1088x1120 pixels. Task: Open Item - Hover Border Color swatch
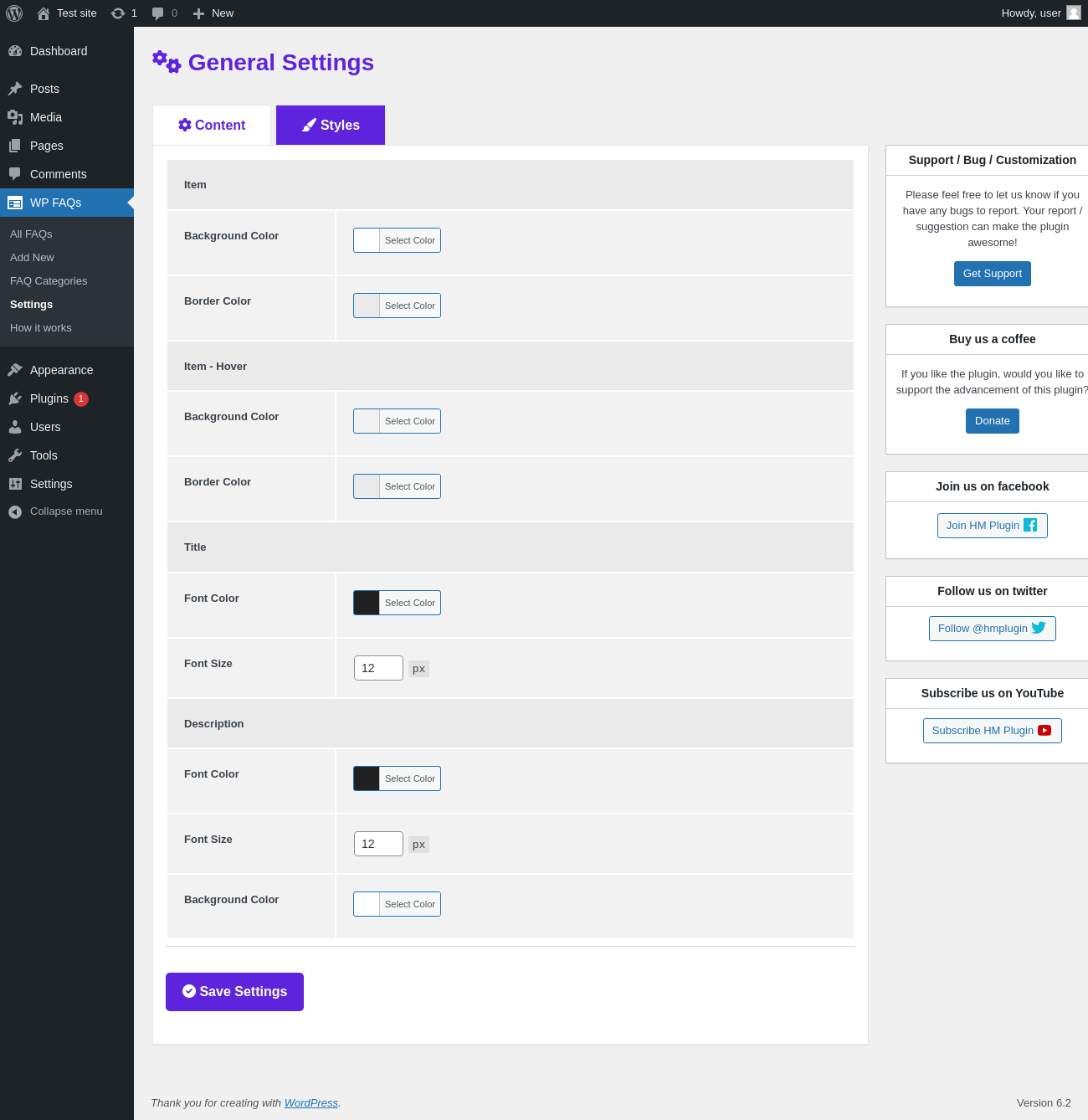367,486
